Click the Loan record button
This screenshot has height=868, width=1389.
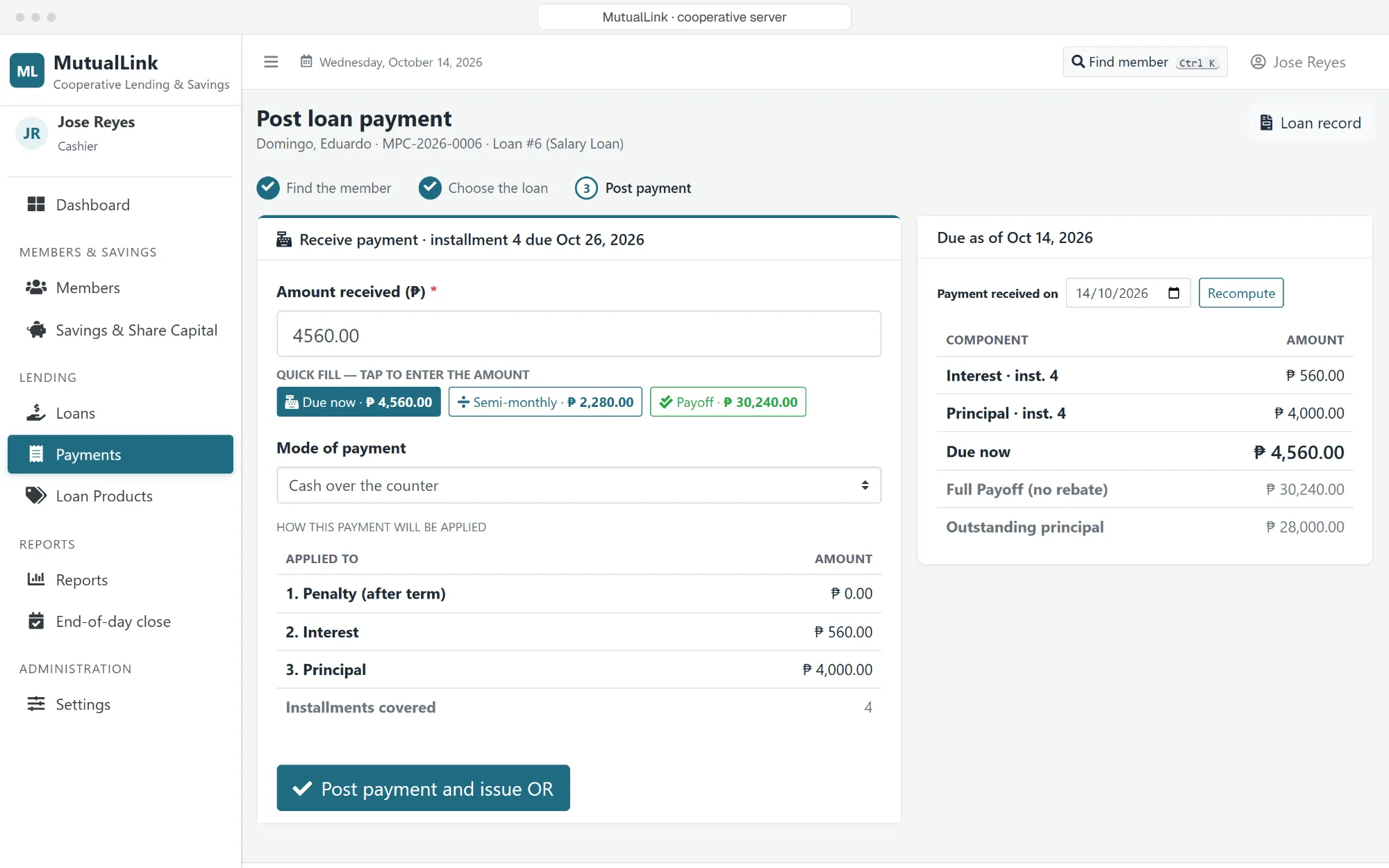1311,123
